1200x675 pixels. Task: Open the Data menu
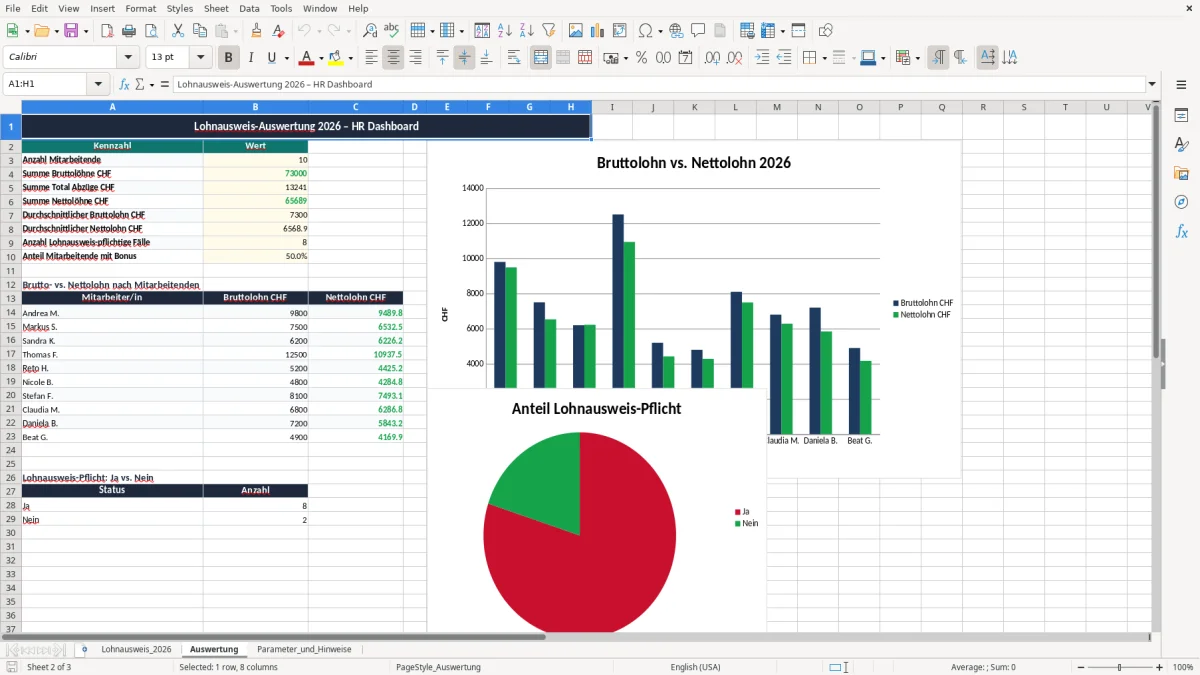tap(249, 8)
